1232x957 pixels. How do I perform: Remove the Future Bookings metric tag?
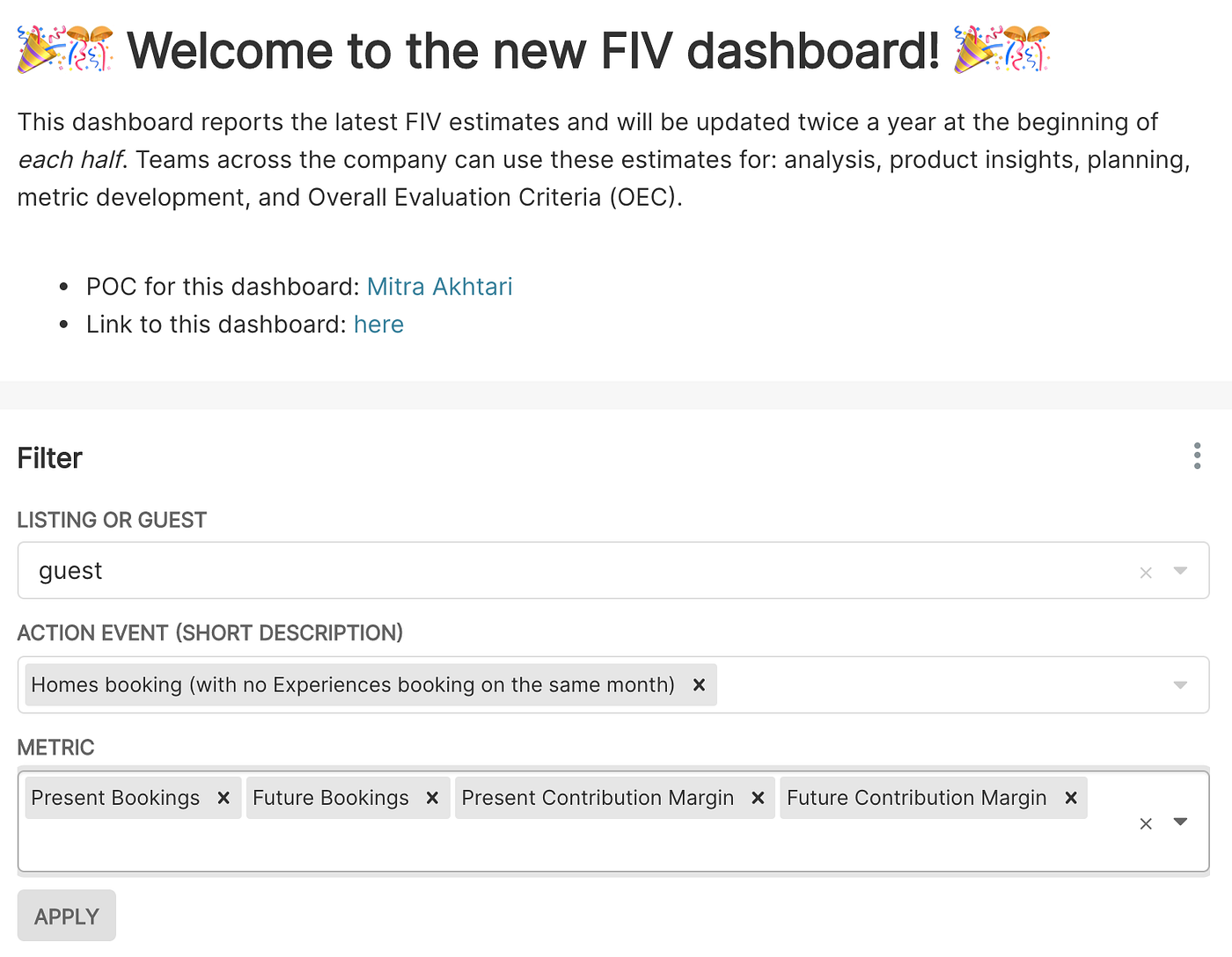432,798
